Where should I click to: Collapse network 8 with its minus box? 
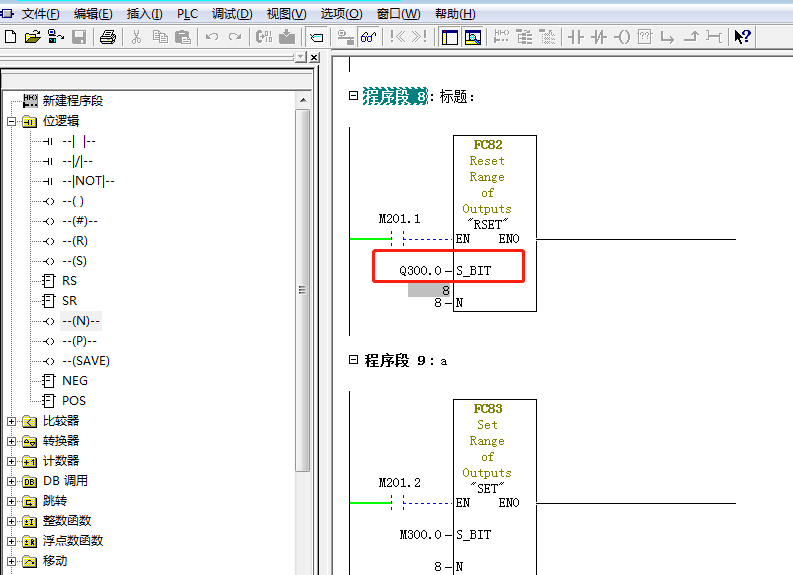(x=353, y=96)
